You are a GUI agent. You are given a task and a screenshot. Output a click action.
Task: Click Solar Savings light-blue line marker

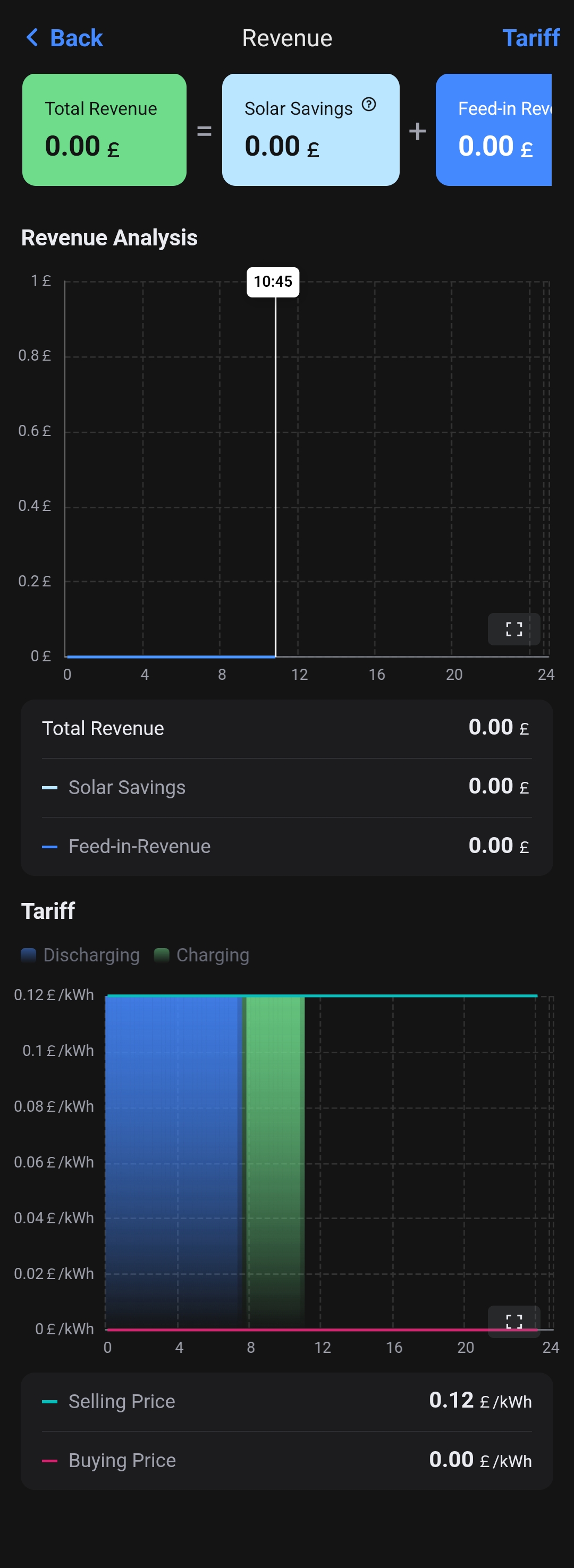pos(49,788)
